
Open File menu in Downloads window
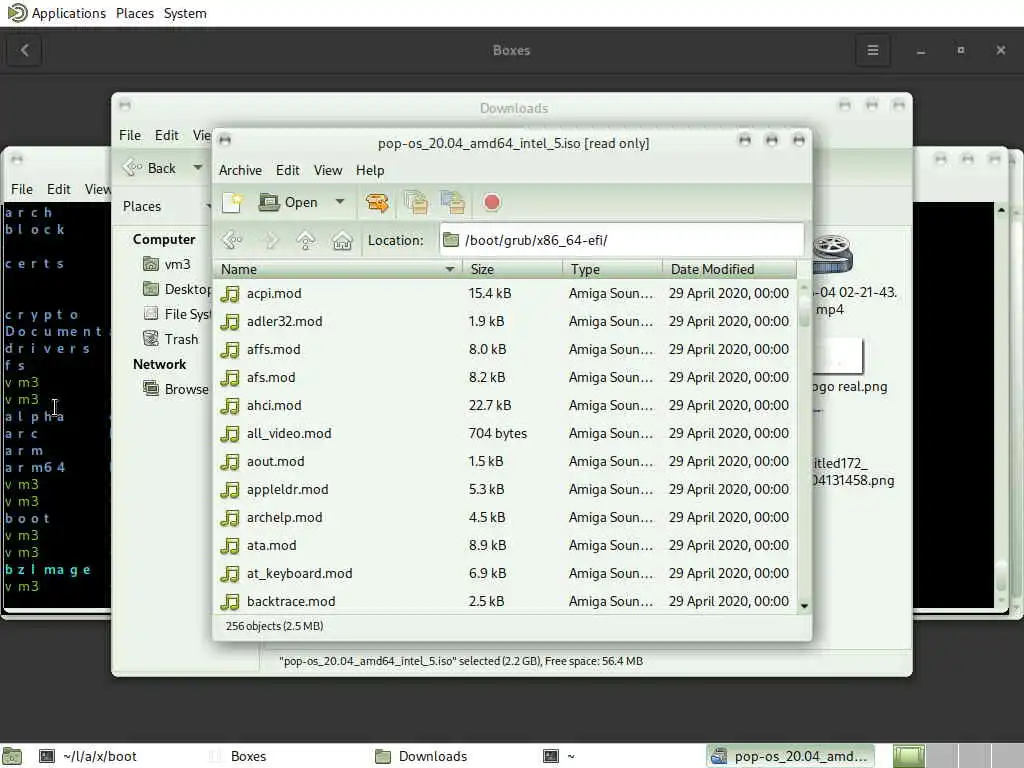[129, 135]
